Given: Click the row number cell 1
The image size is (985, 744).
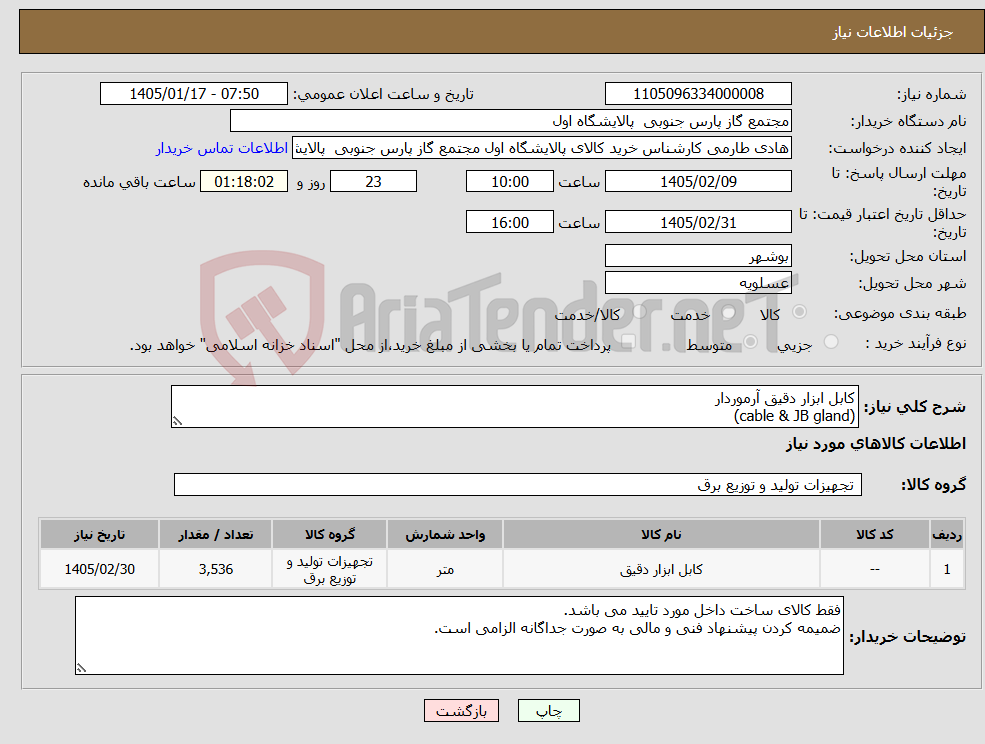Looking at the screenshot, I should 947,569.
